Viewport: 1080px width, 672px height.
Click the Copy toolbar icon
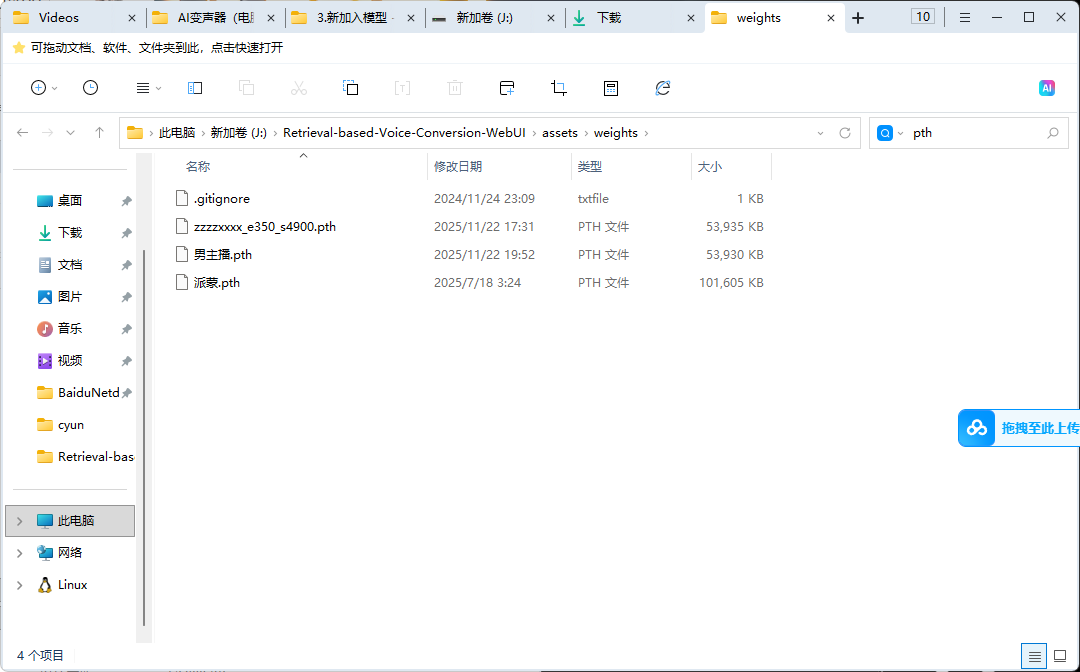pos(247,87)
